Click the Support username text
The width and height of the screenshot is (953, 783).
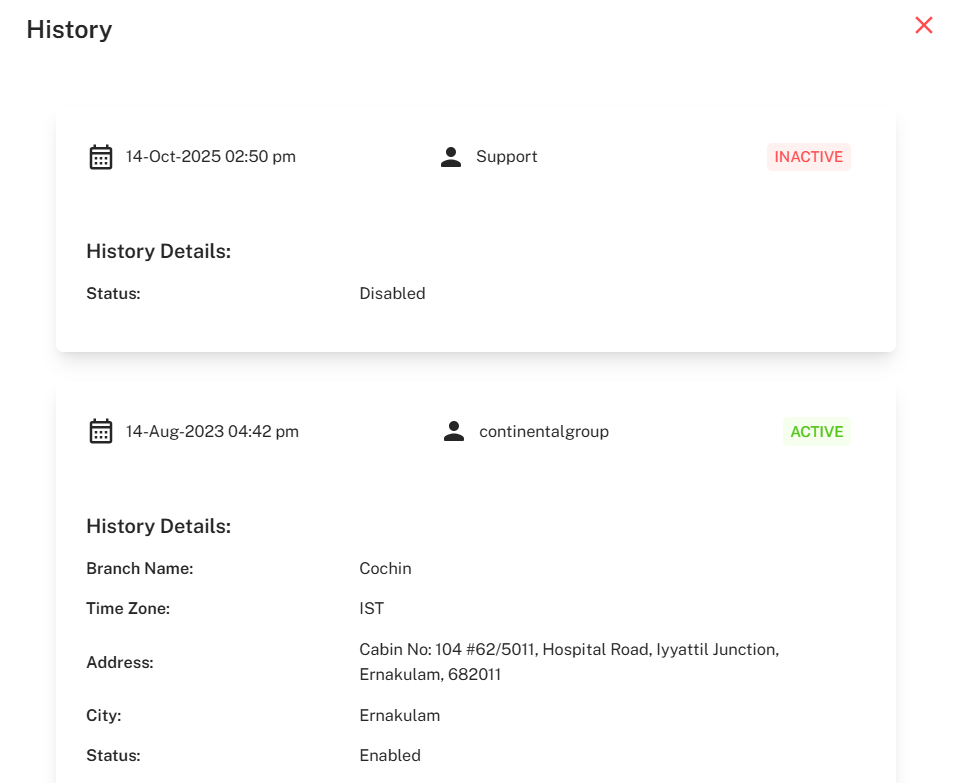(506, 157)
